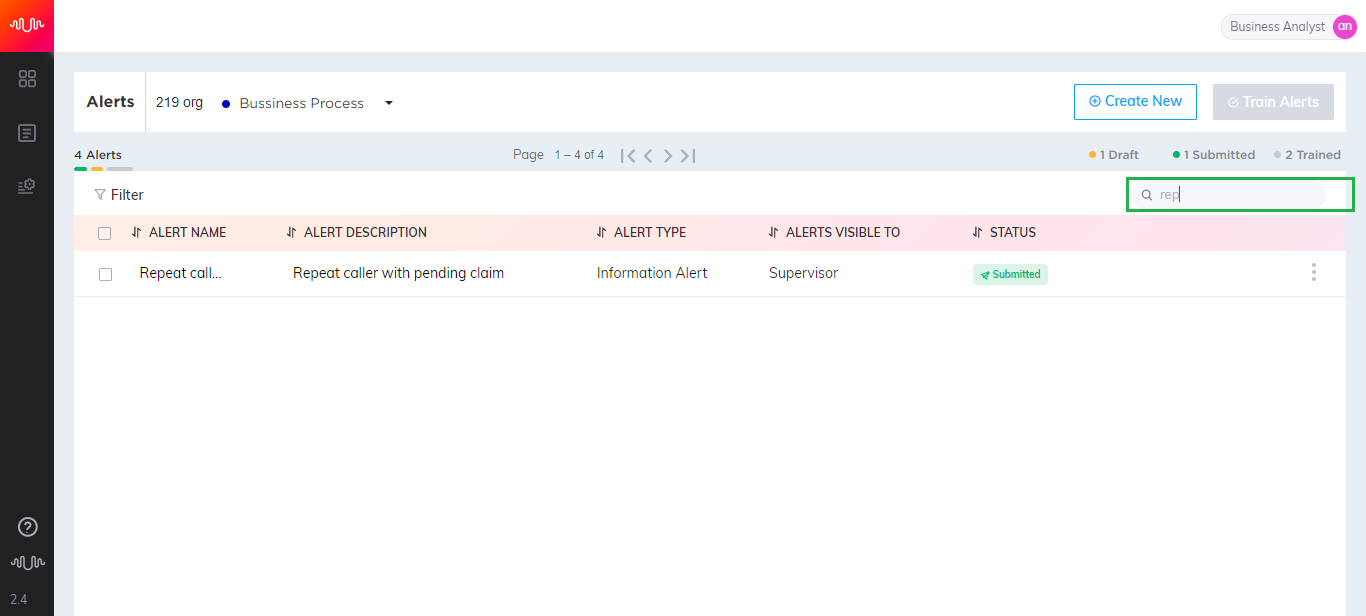Select the 4 Alerts tab
This screenshot has height=616, width=1366.
(98, 155)
